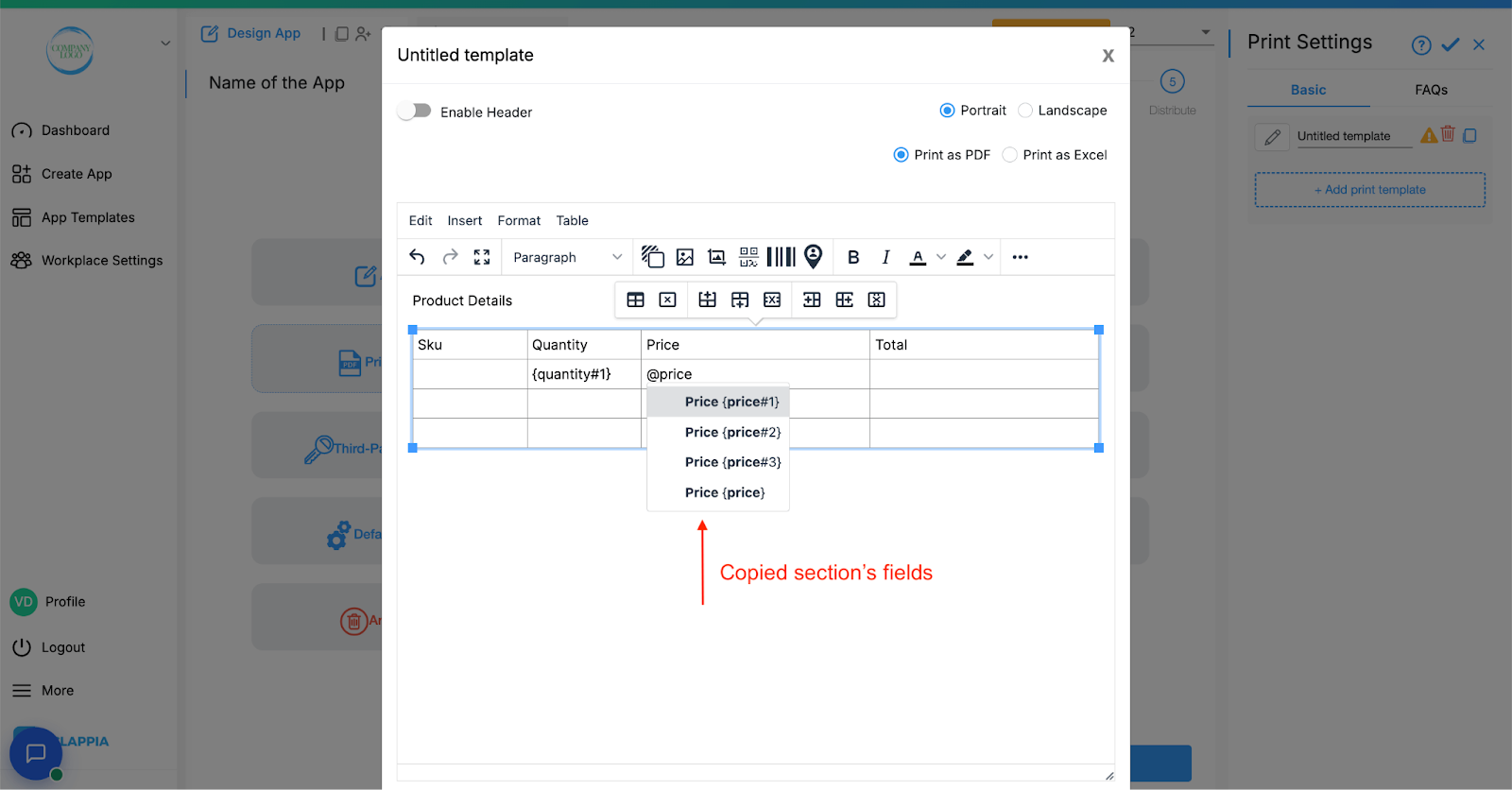Insert an image using the toolbar icon
The width and height of the screenshot is (1512, 790).
coord(685,257)
